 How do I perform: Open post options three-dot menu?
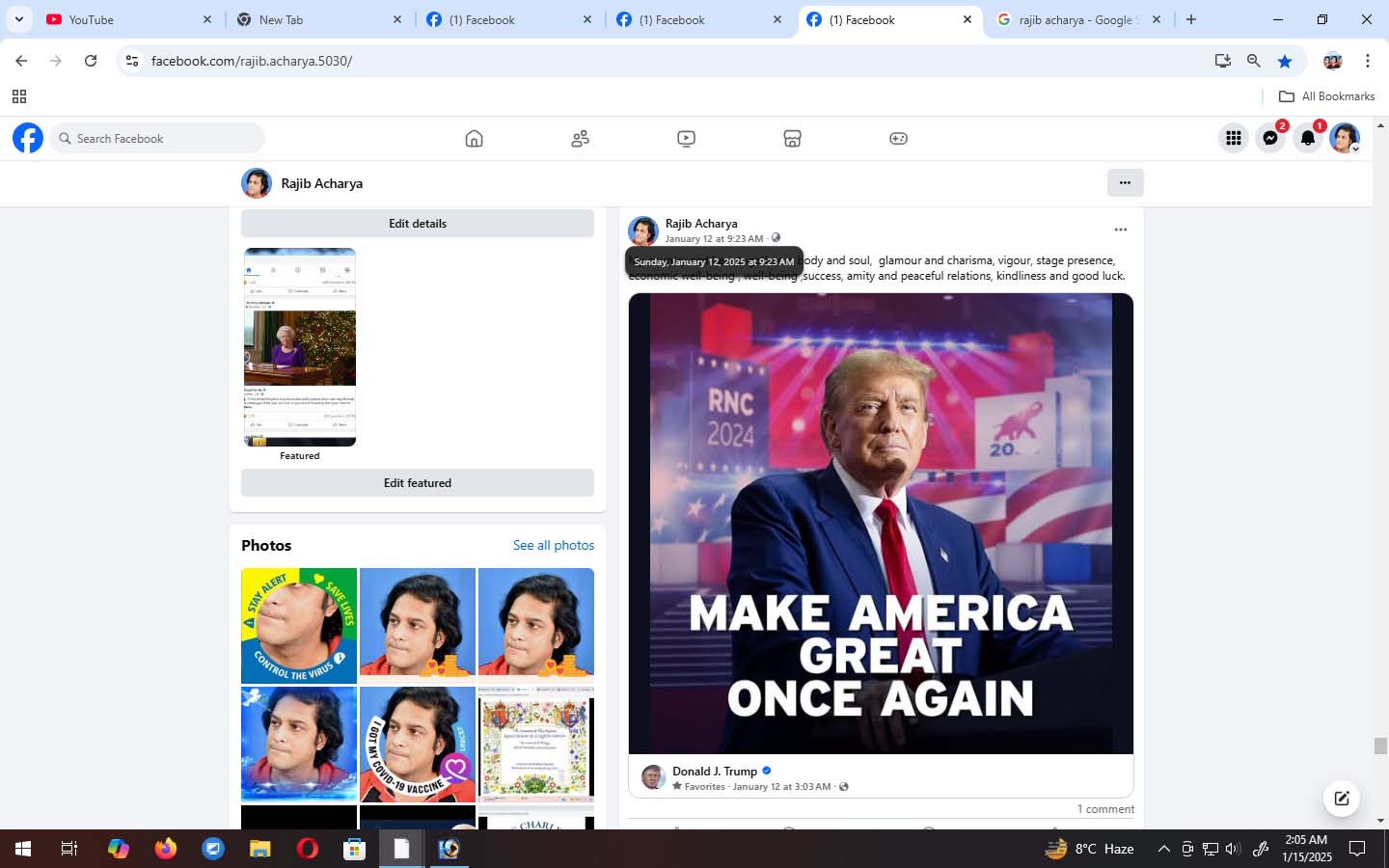point(1120,230)
